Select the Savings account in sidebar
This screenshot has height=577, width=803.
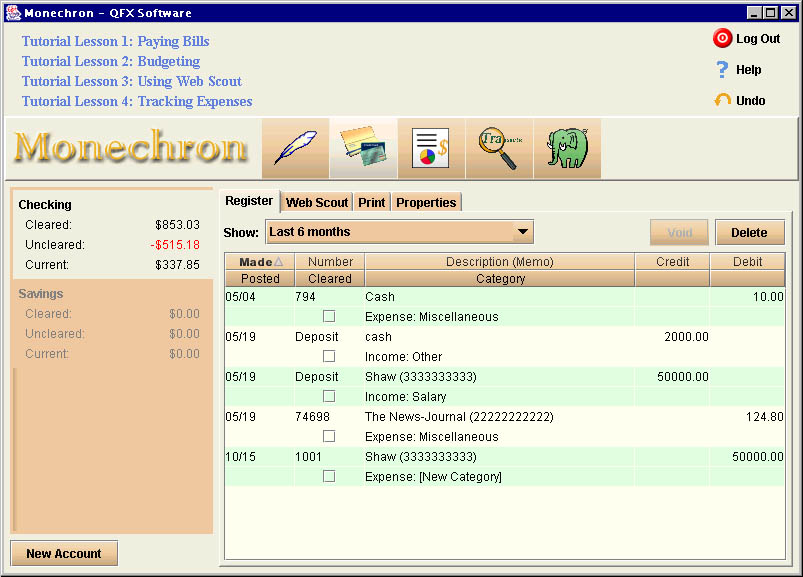click(x=41, y=294)
